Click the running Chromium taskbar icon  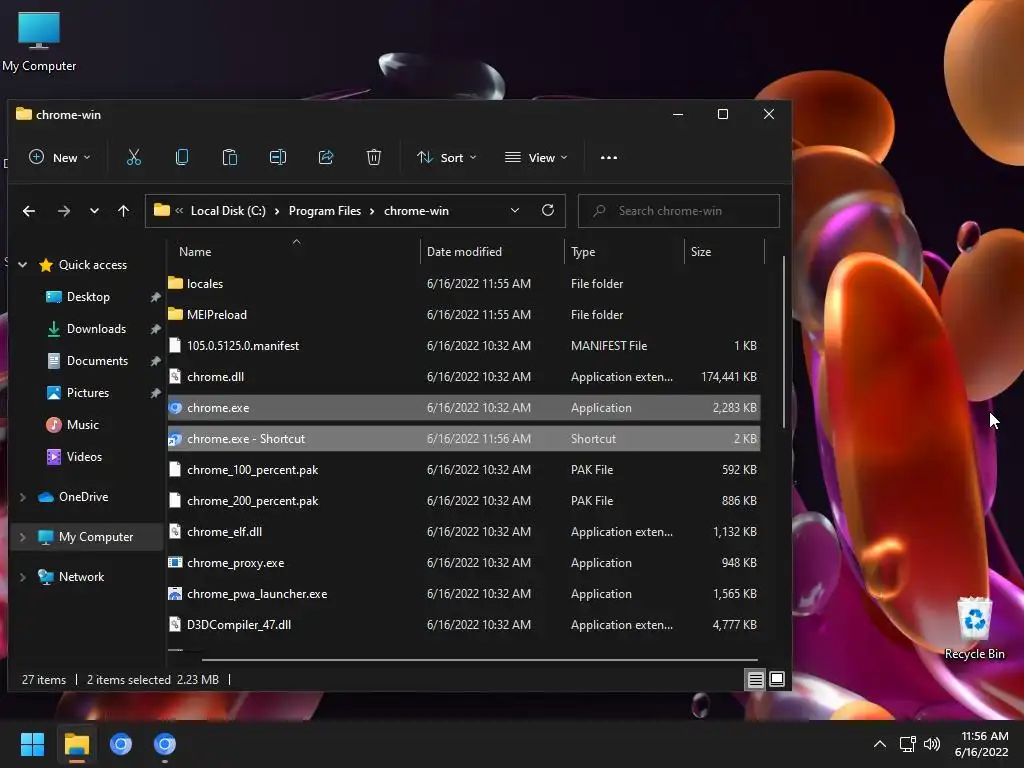(x=165, y=744)
